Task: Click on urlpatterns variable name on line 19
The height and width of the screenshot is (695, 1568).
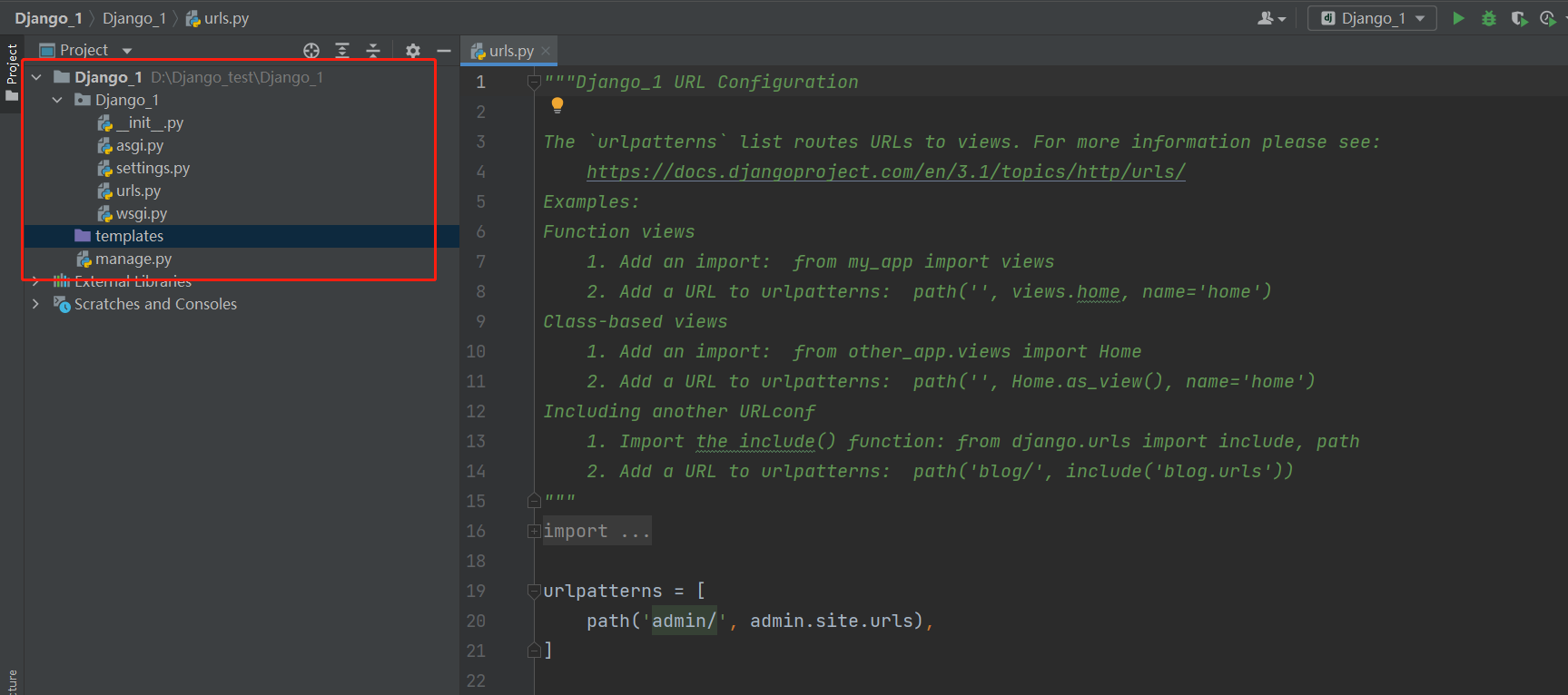Action: tap(603, 591)
